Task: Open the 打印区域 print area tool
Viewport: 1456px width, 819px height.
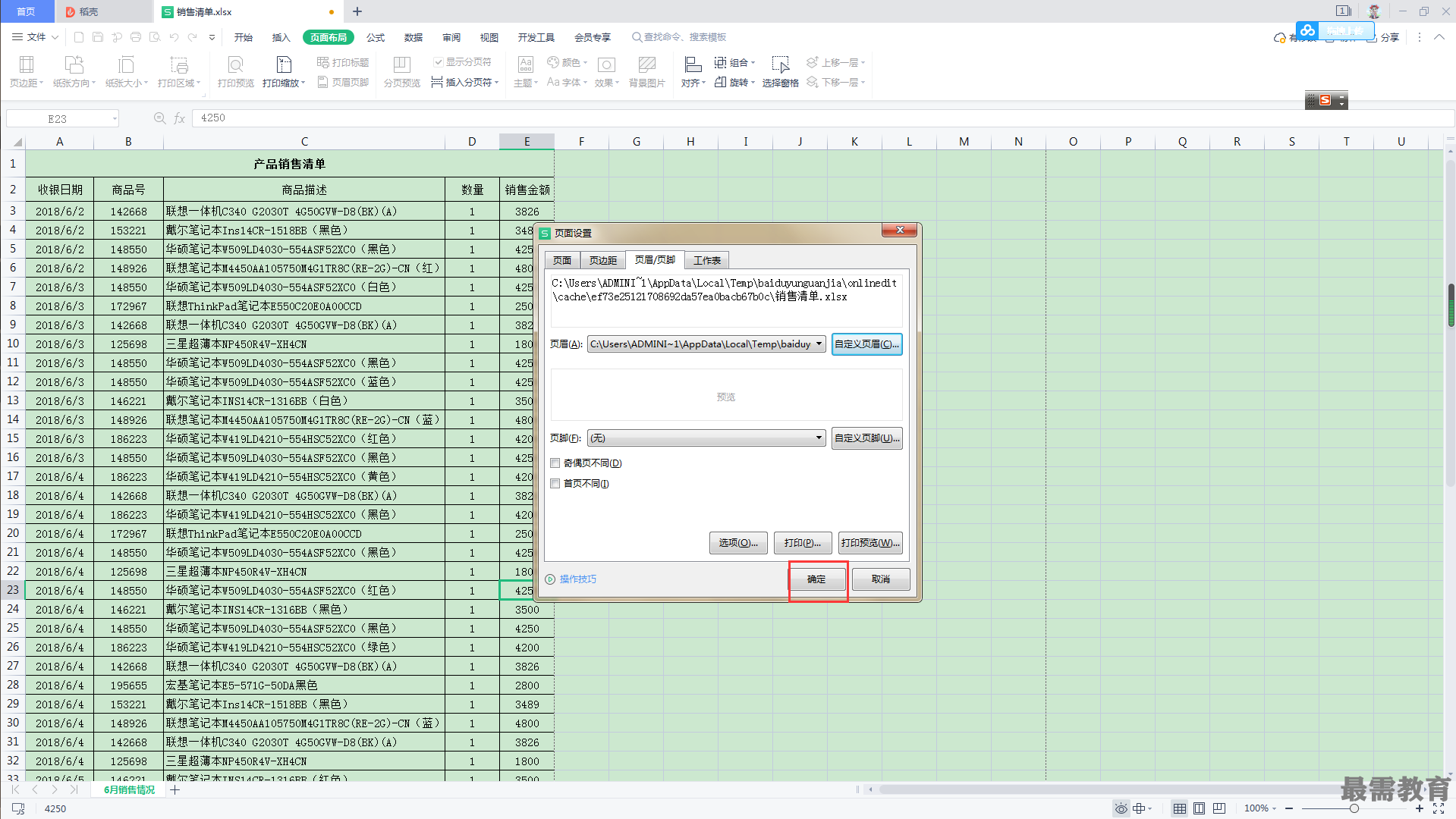Action: [x=179, y=72]
